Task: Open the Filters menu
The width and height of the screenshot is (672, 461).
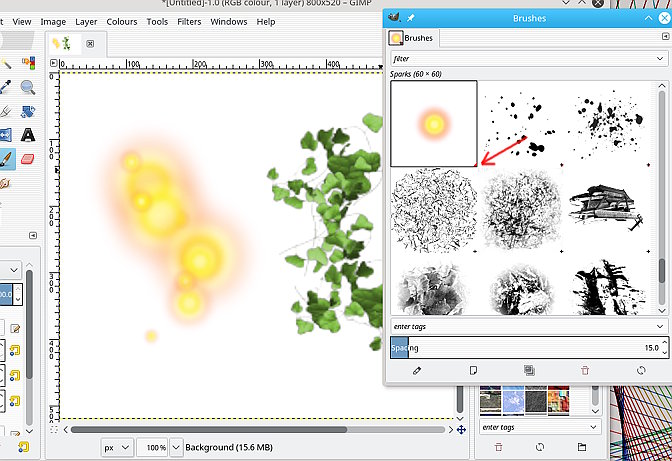Action: (x=189, y=21)
